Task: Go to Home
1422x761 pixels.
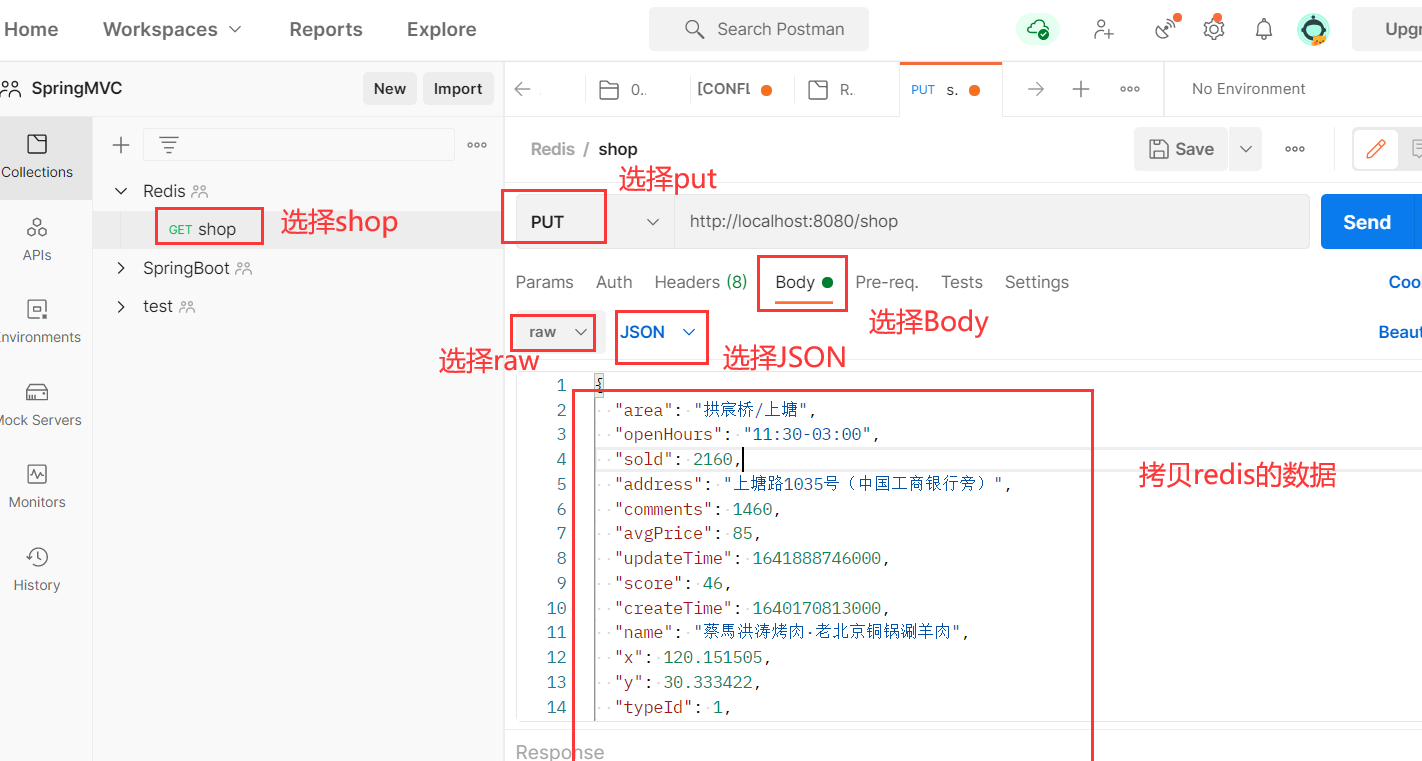Action: [31, 29]
